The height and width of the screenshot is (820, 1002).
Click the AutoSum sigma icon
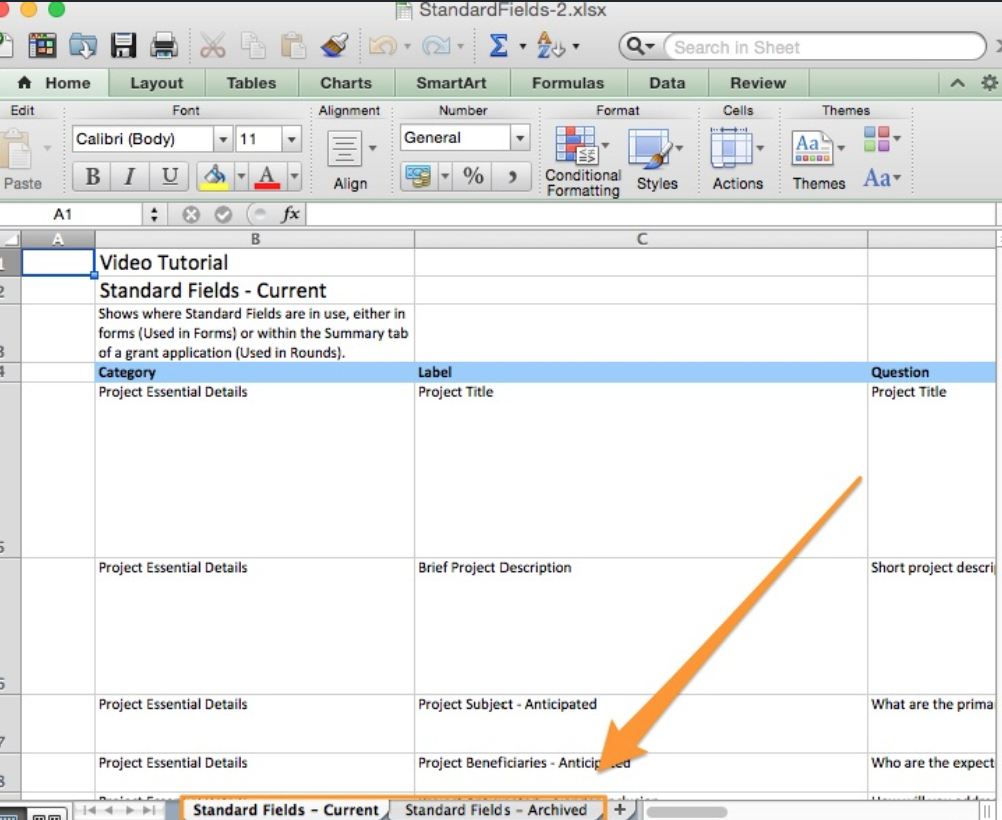498,46
